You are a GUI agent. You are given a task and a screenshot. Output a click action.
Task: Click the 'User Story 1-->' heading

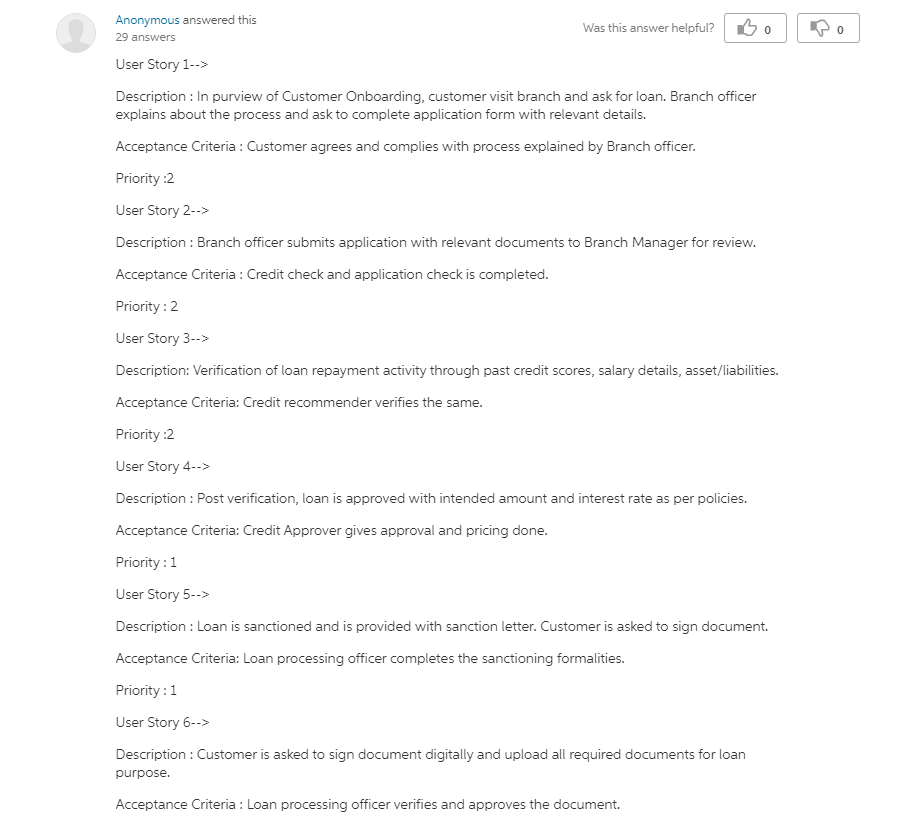point(162,64)
